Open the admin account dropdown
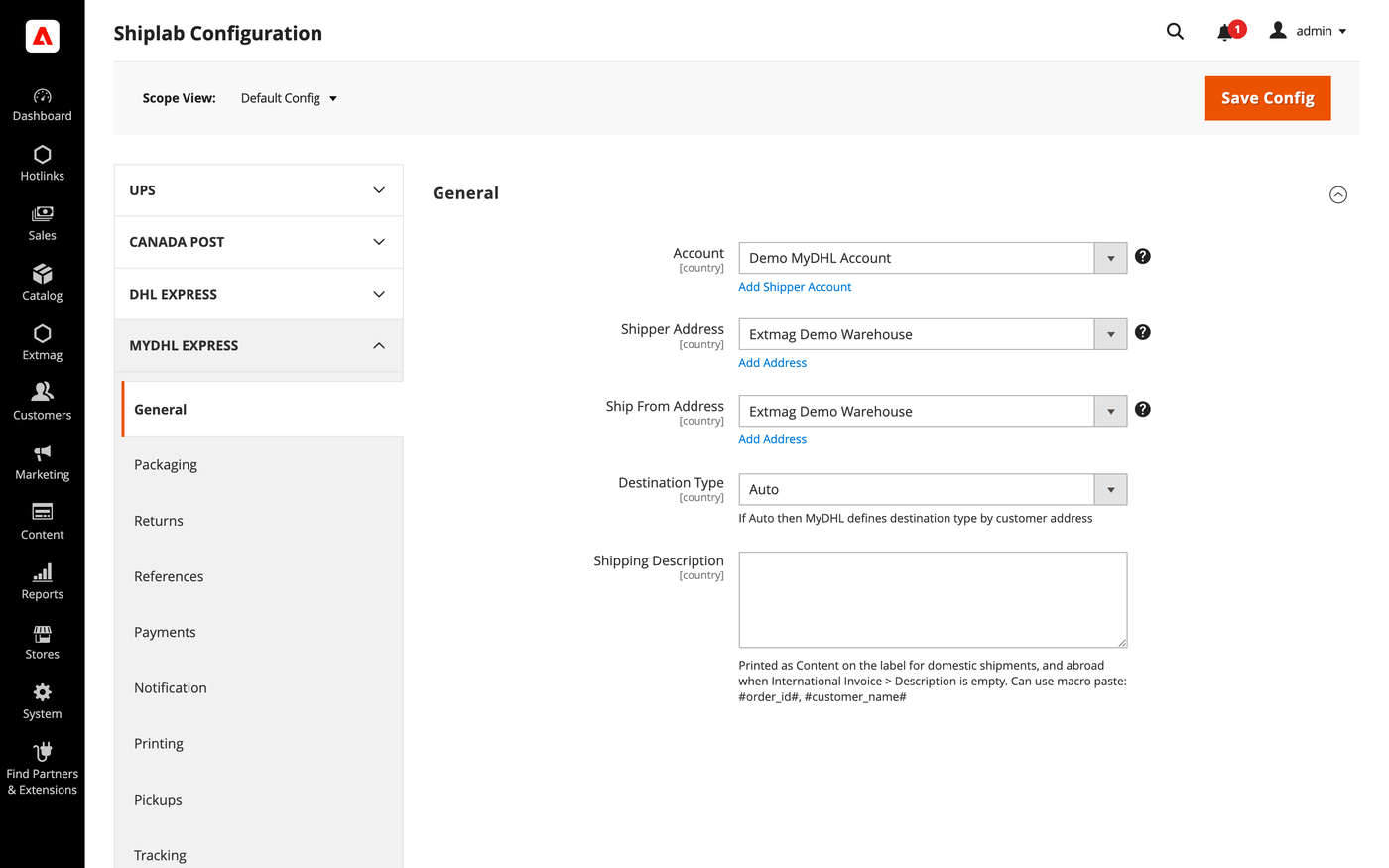Screen dimensions: 1389x868 point(1309,31)
